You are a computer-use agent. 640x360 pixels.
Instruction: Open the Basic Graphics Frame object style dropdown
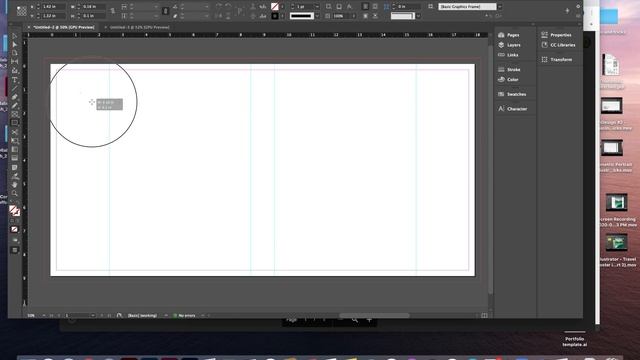(500, 7)
